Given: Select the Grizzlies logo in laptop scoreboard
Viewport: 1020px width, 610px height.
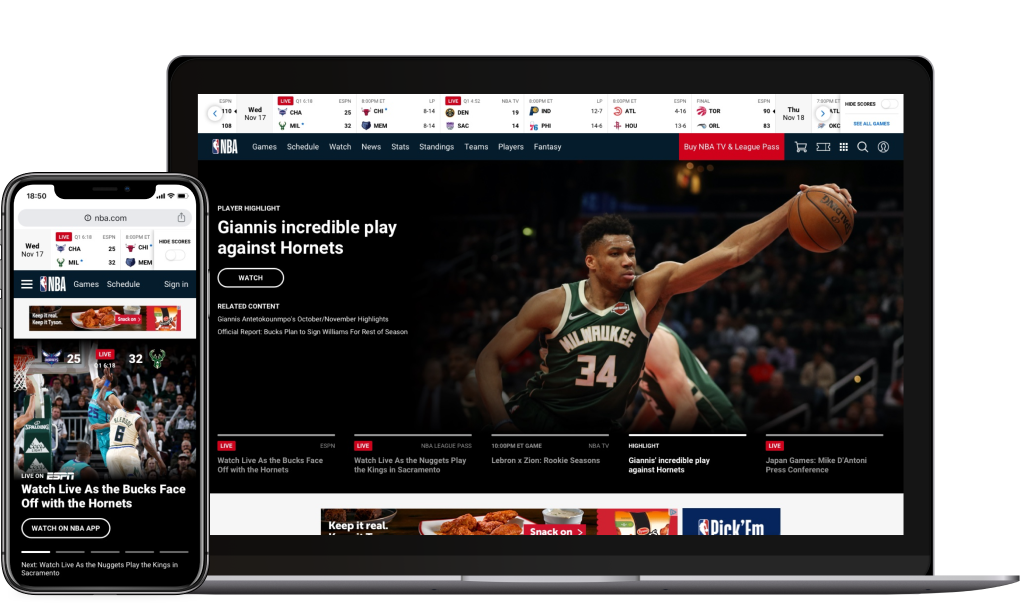Looking at the screenshot, I should [x=366, y=126].
